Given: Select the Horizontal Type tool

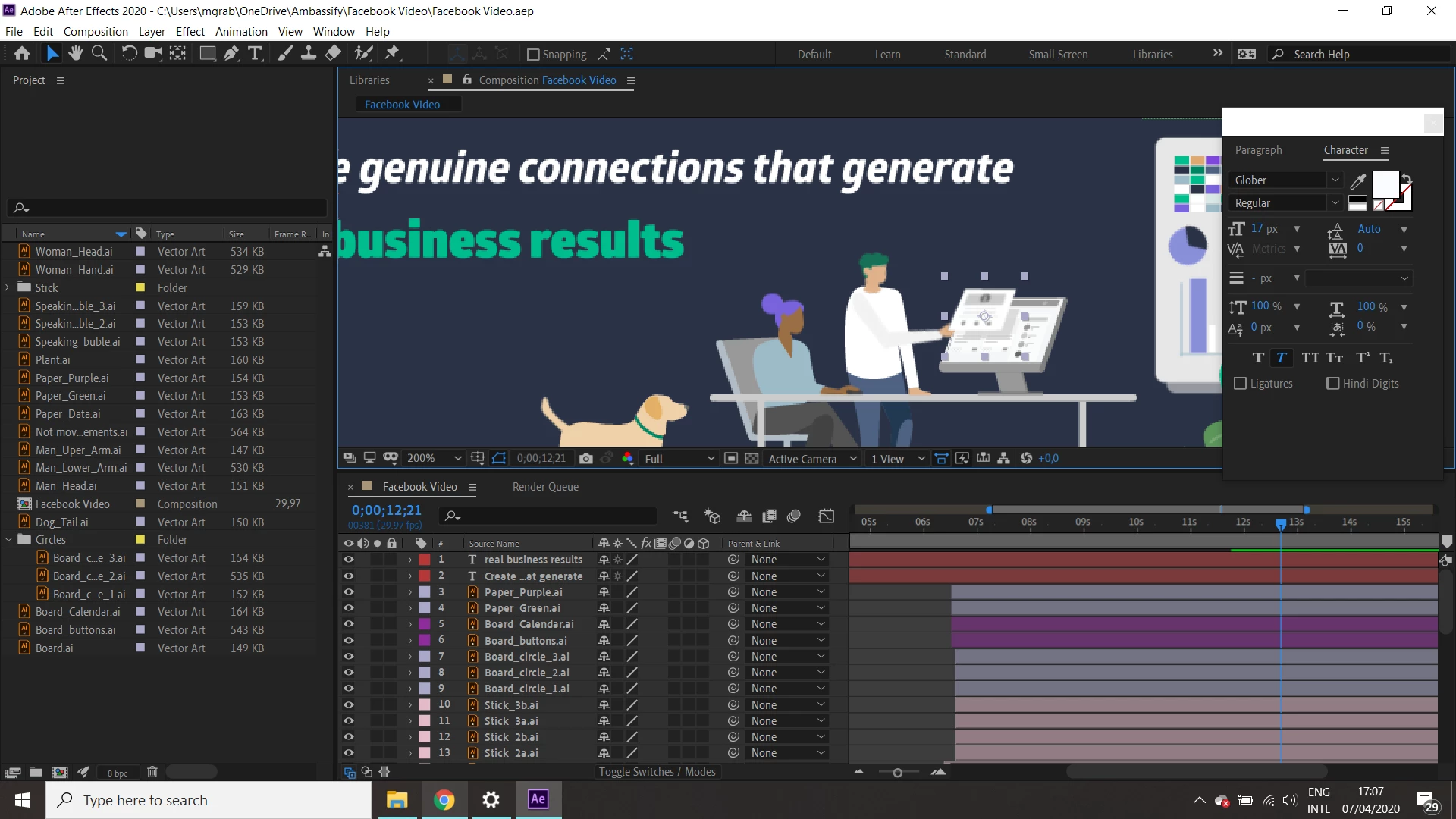Looking at the screenshot, I should tap(255, 54).
